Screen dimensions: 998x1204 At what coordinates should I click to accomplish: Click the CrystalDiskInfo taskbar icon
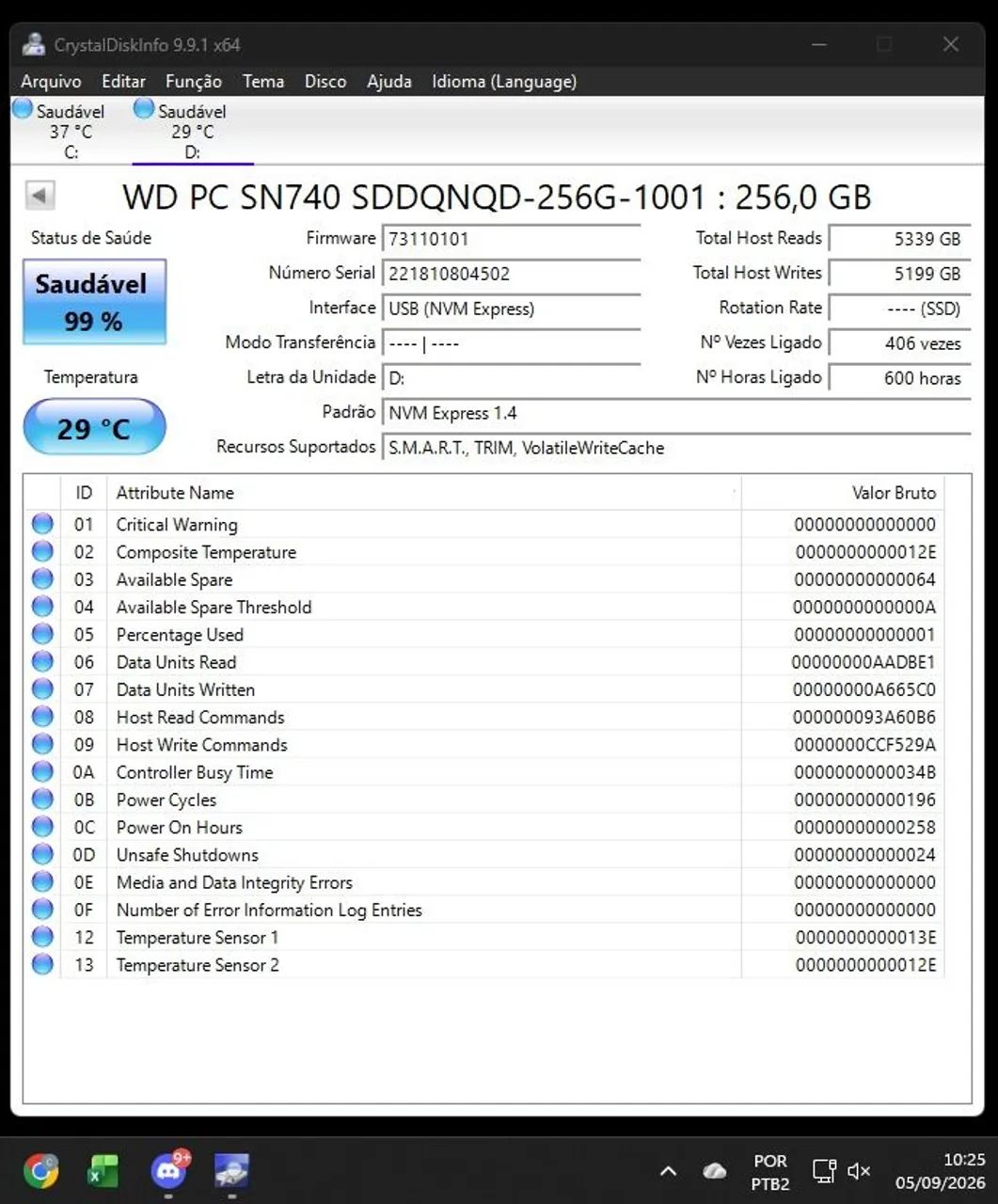[231, 1171]
